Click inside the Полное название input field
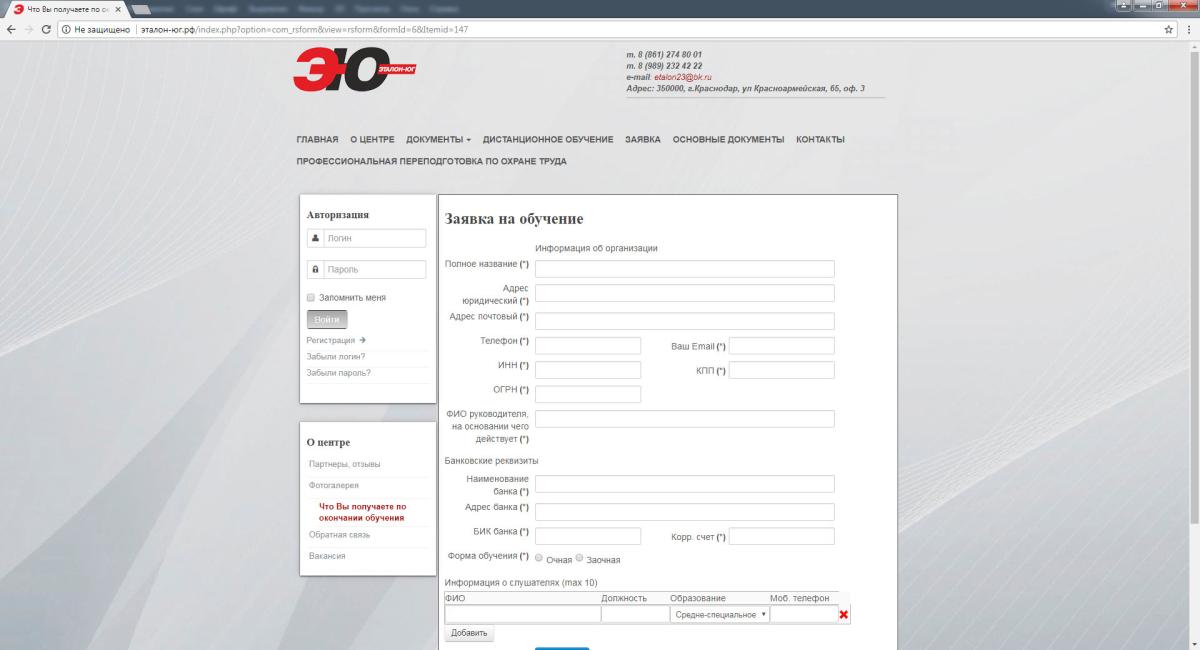1200x650 pixels. pos(684,268)
